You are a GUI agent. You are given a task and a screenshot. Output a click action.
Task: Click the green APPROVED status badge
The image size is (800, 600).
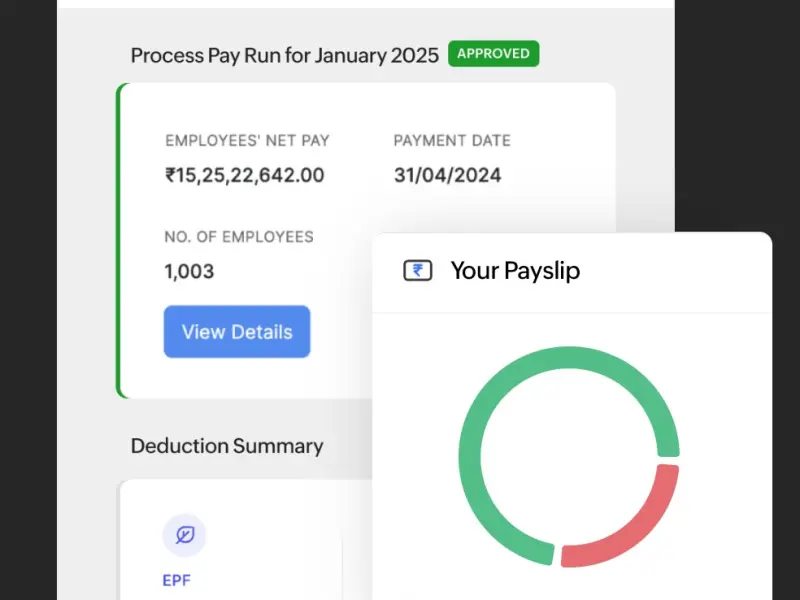point(494,54)
